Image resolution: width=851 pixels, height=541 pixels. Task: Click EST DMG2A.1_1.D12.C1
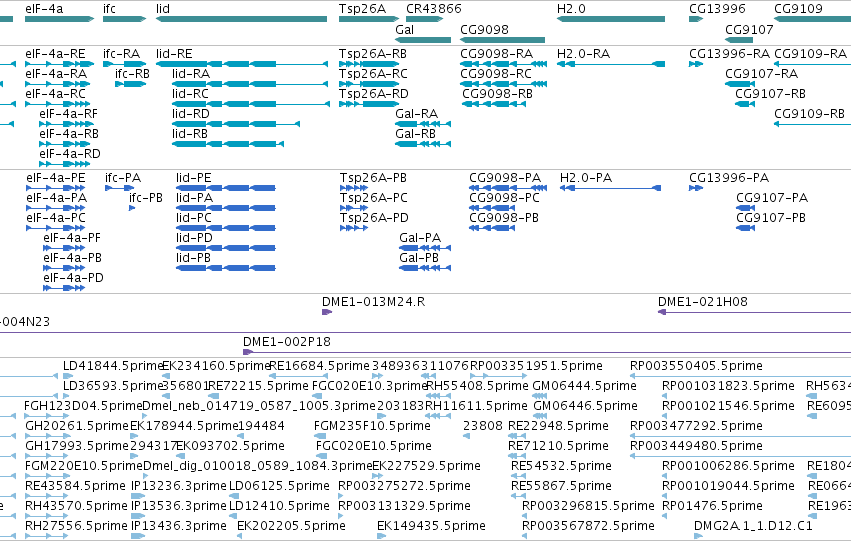(753, 526)
